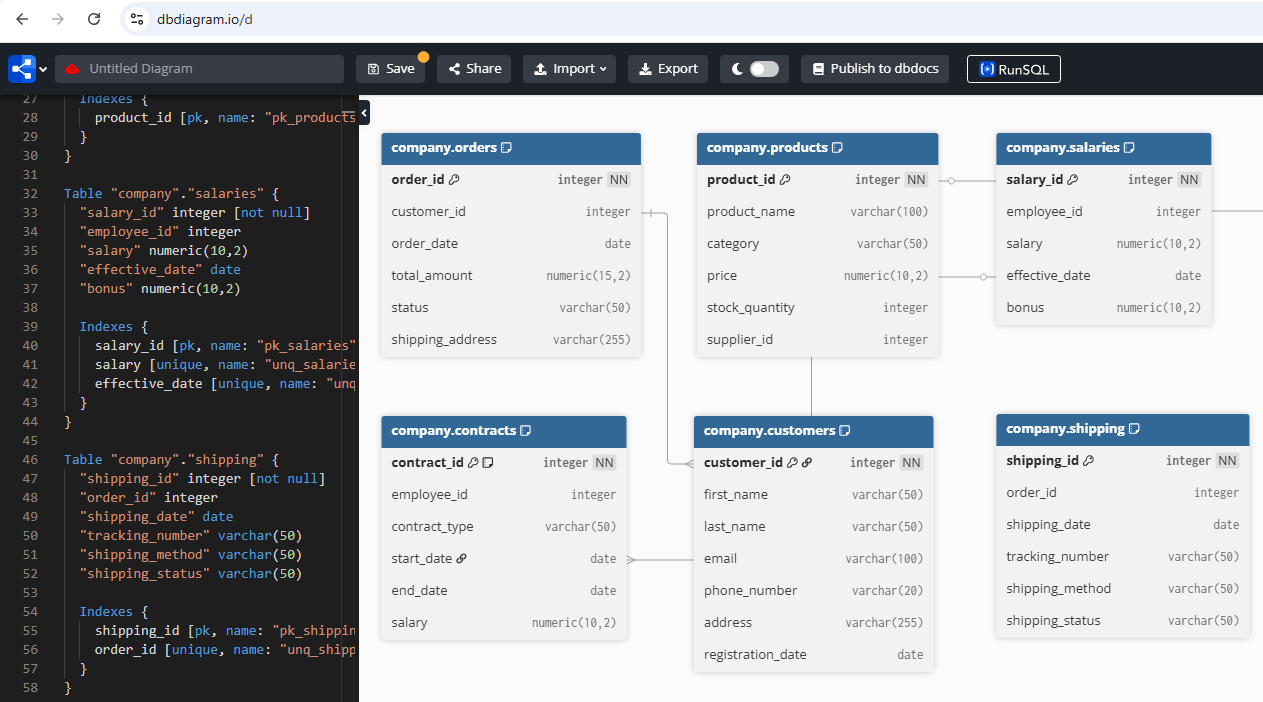Viewport: 1263px width, 702px height.
Task: Click the shipping_address row in orders
Action: 511,340
